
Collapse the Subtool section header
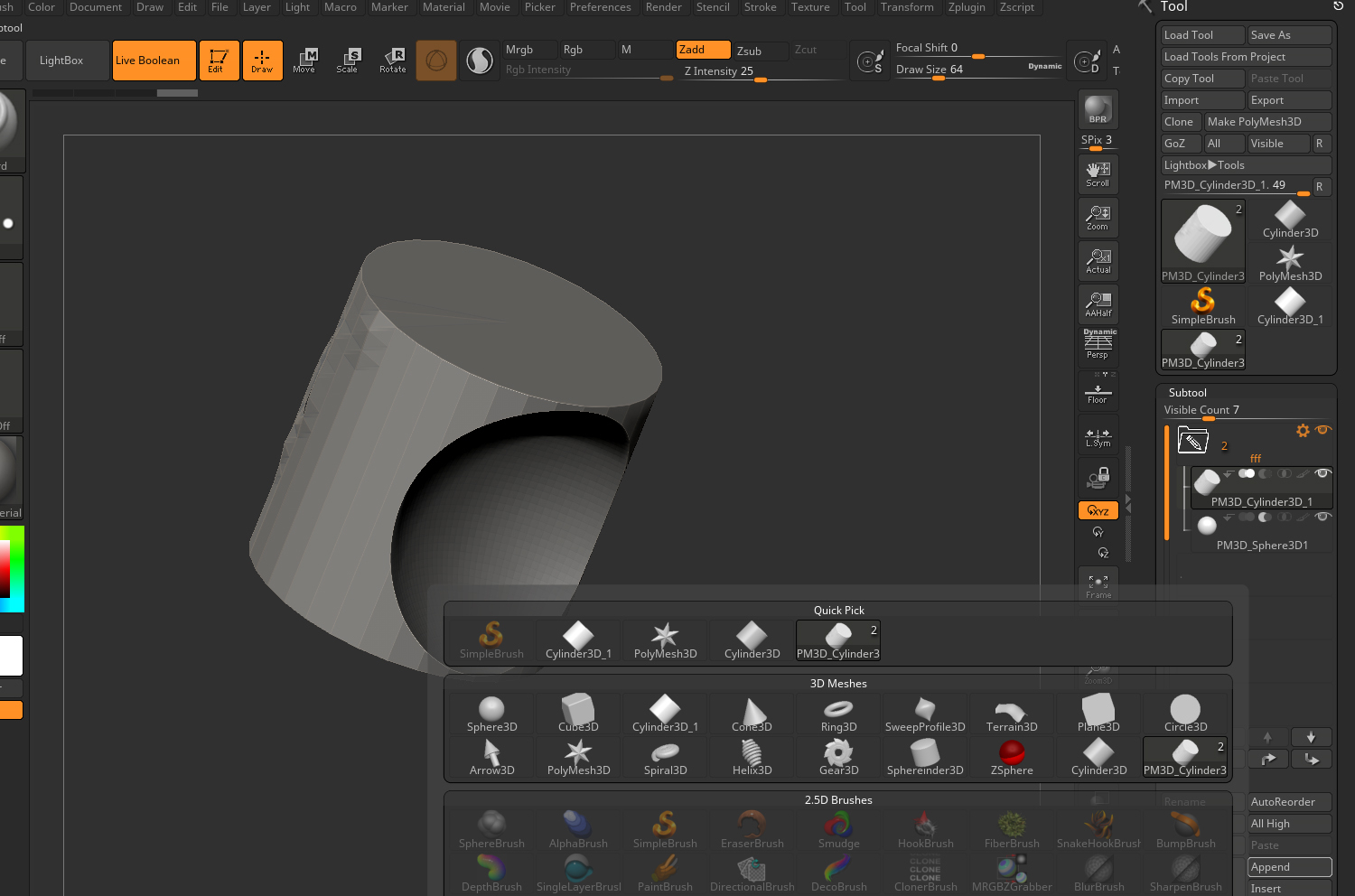pyautogui.click(x=1187, y=393)
